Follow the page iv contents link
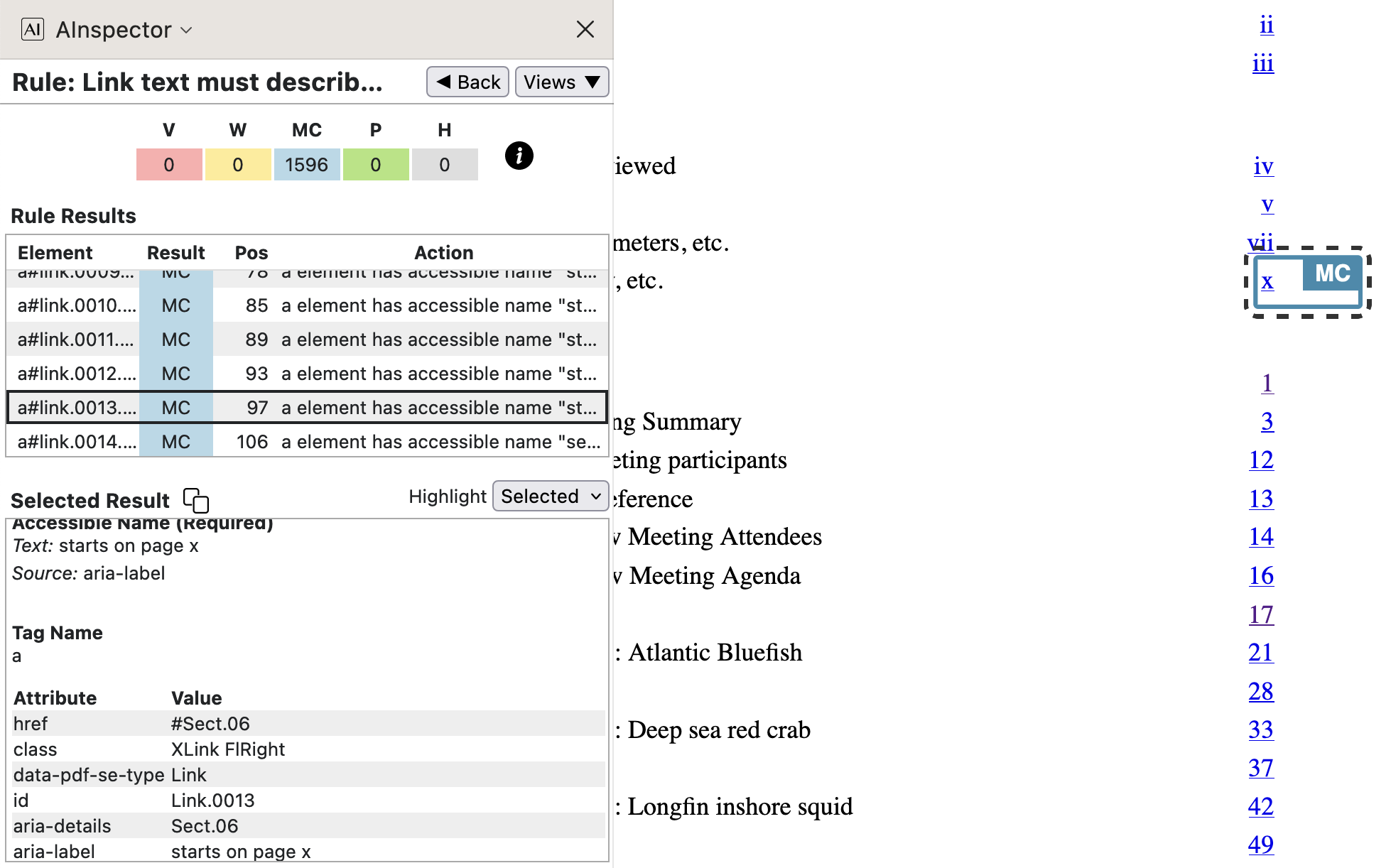 [x=1263, y=166]
